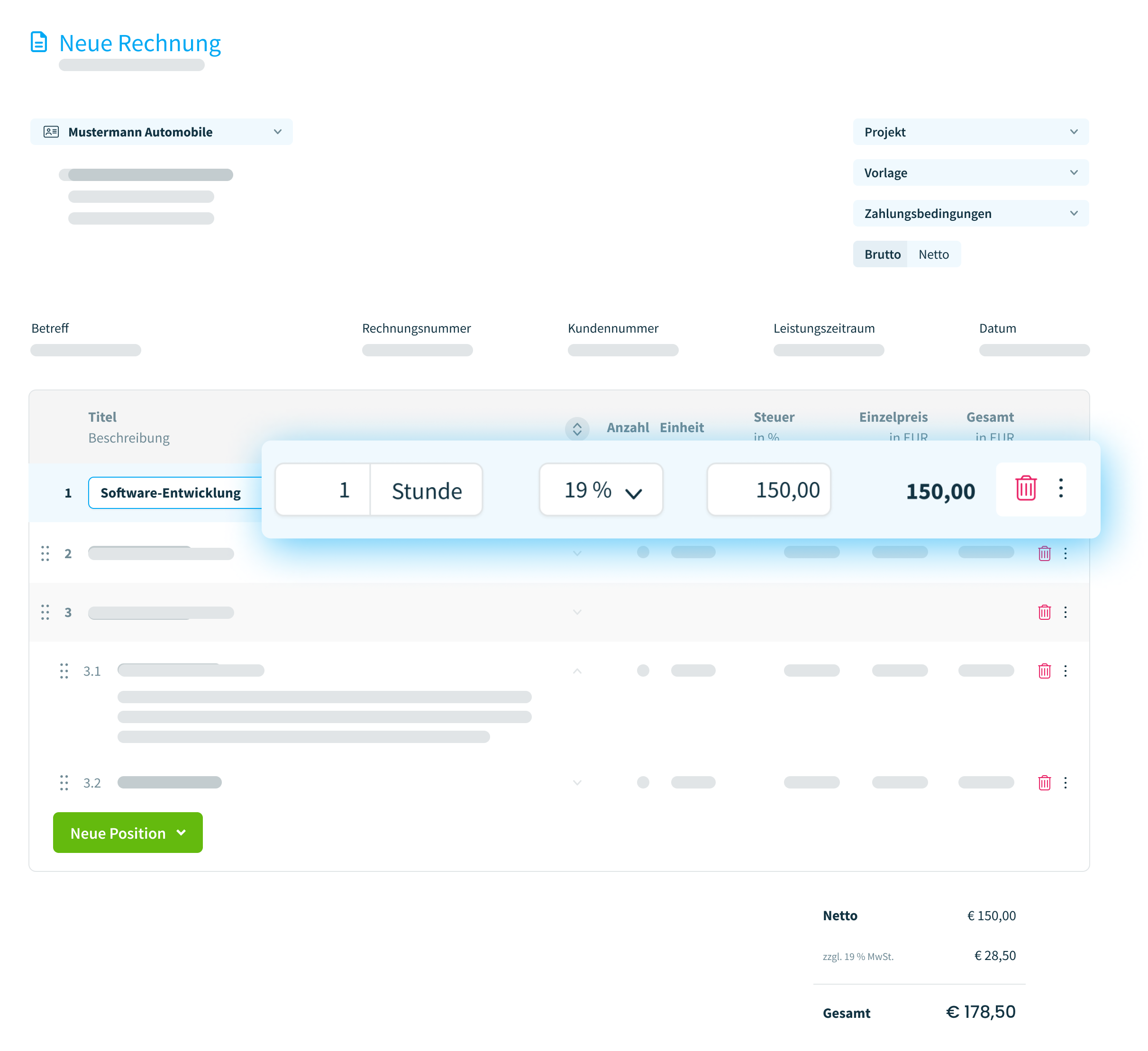
Task: Grab the drag handle of position 3.1
Action: tap(64, 670)
